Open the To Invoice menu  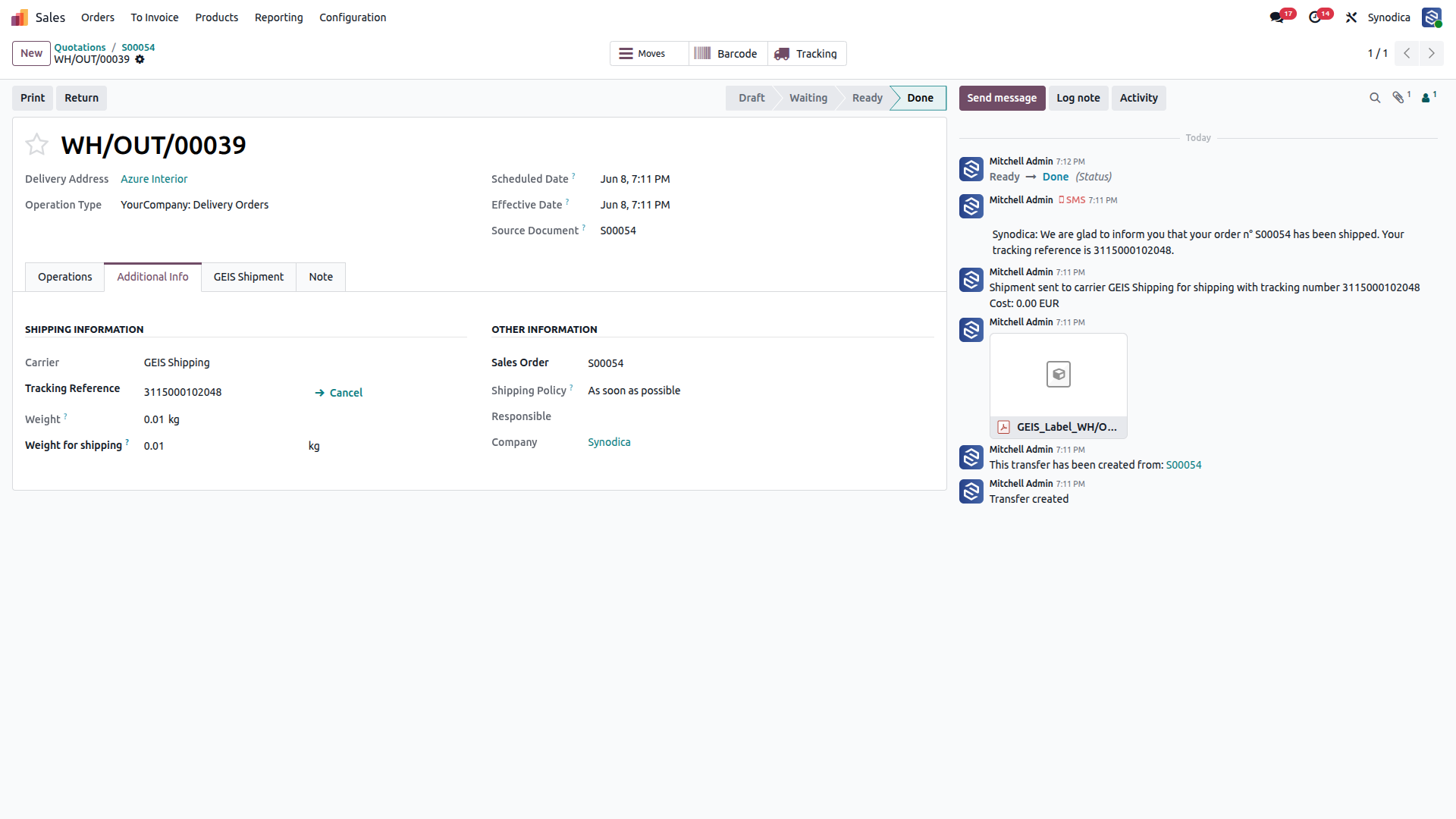[x=155, y=17]
